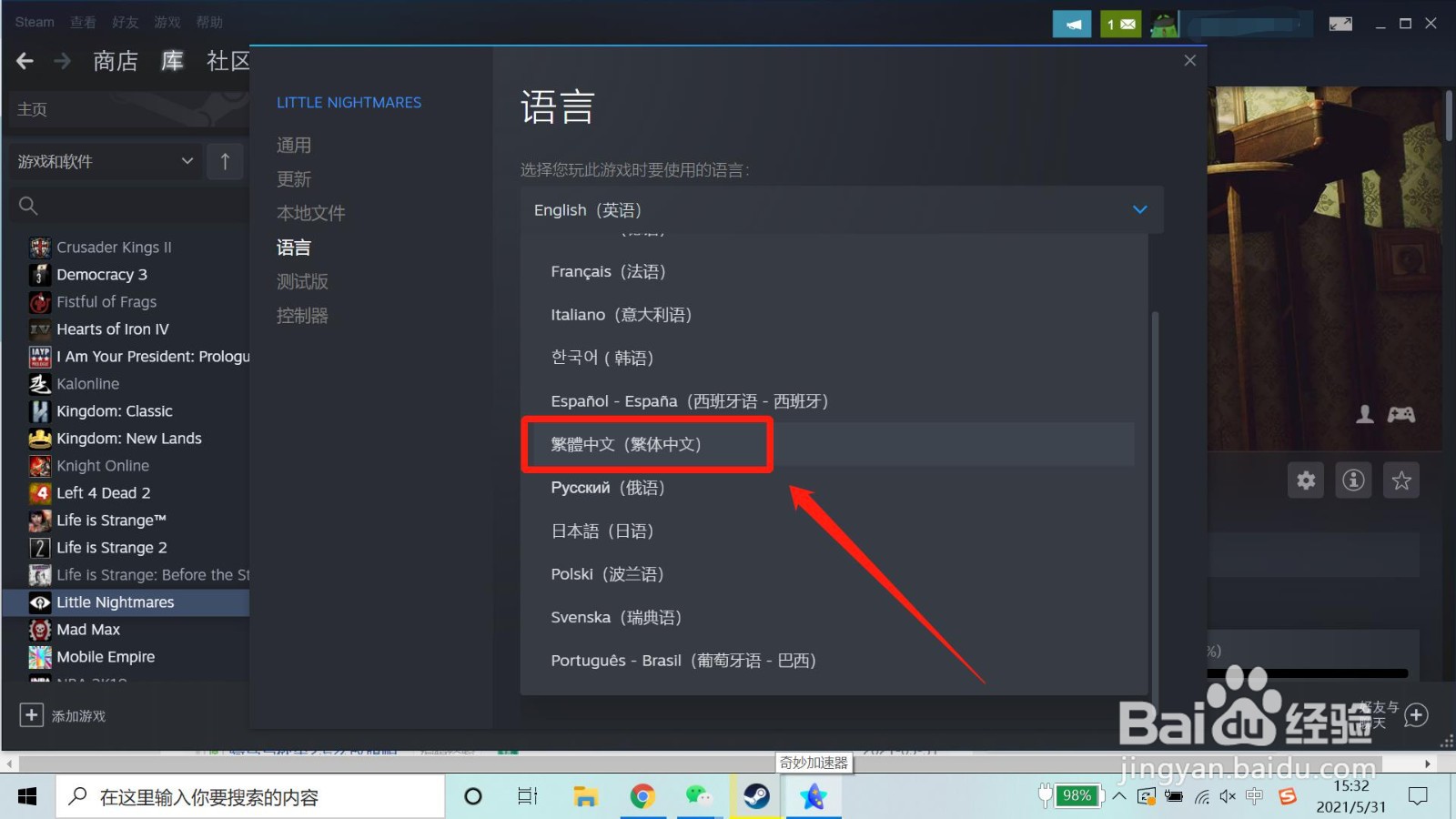Image resolution: width=1456 pixels, height=819 pixels.
Task: Click the user avatar in Steam header
Action: pos(1164,24)
